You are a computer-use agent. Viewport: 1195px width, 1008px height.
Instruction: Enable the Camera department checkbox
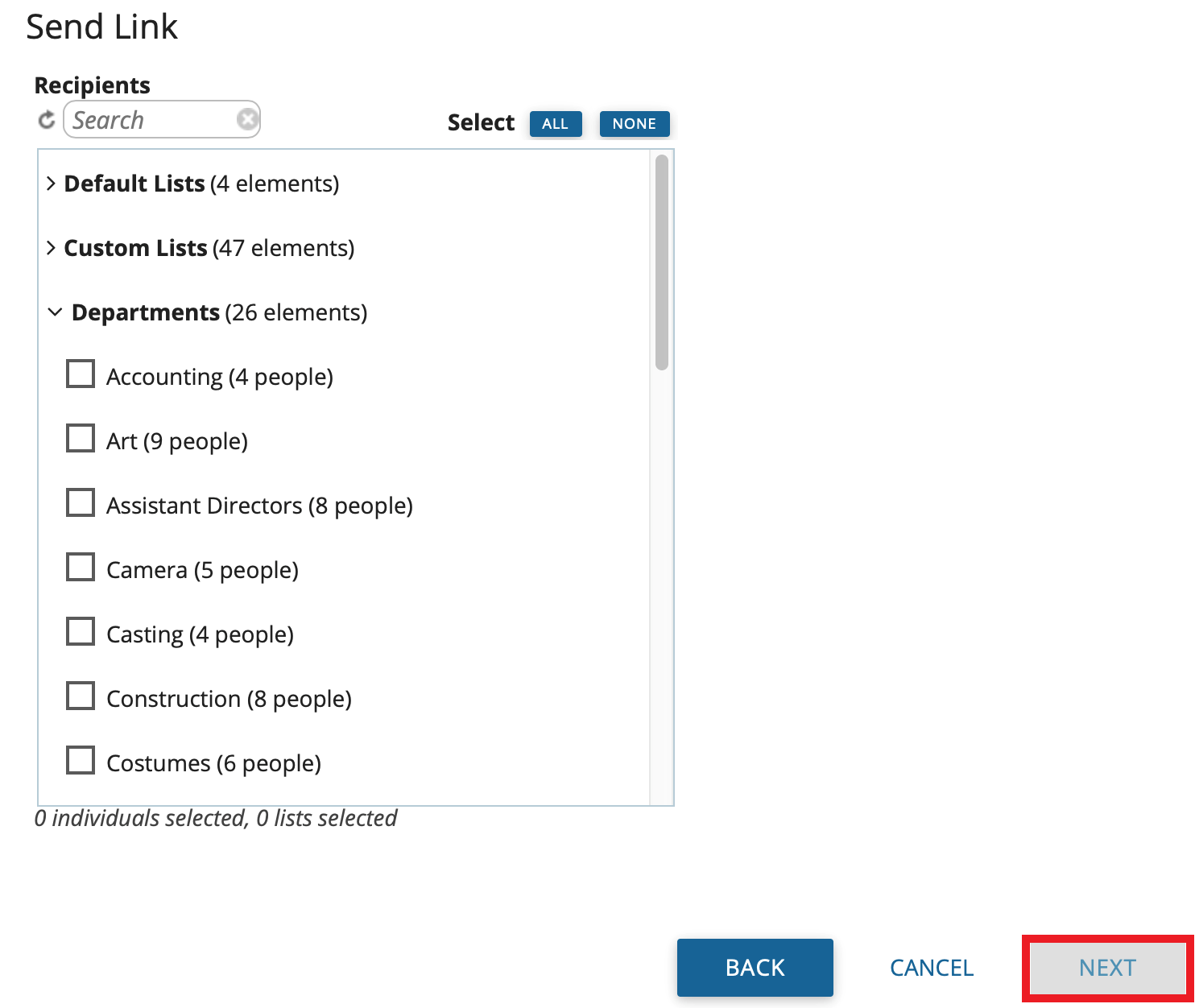80,567
